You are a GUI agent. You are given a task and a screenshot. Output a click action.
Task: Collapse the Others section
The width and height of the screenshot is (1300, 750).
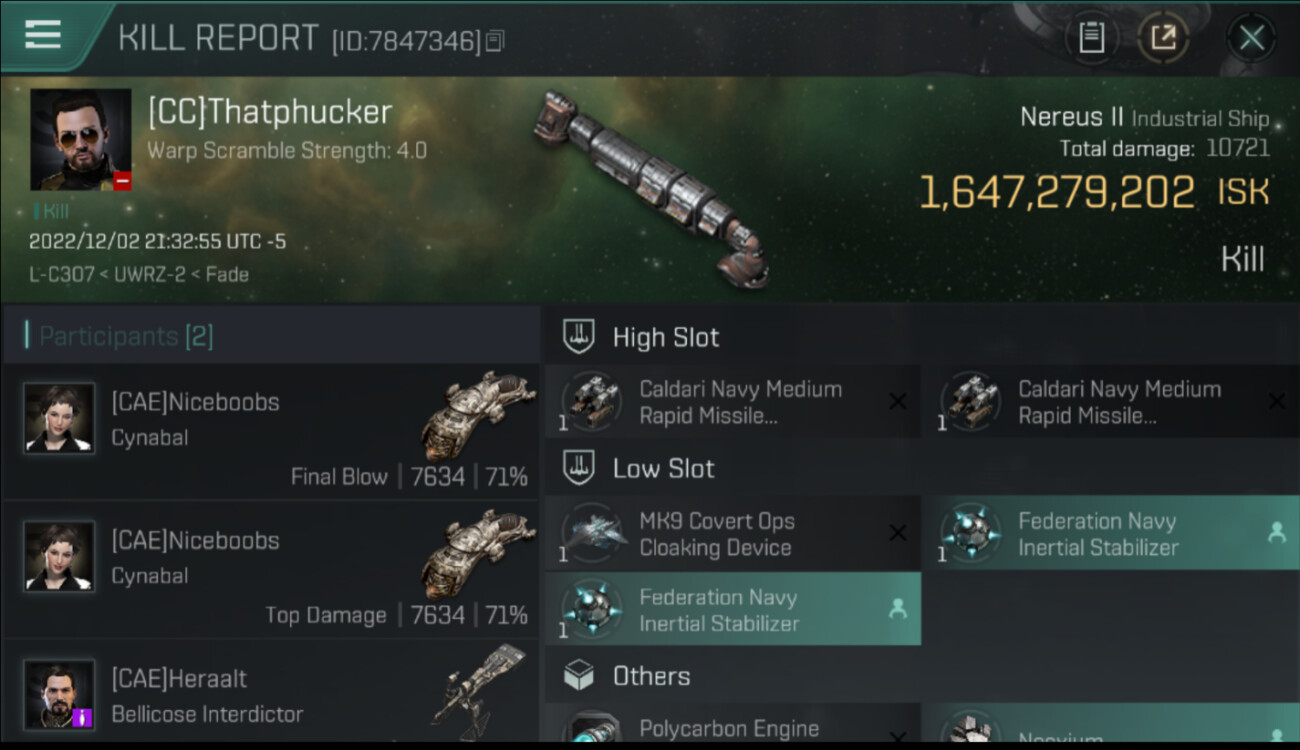click(651, 677)
